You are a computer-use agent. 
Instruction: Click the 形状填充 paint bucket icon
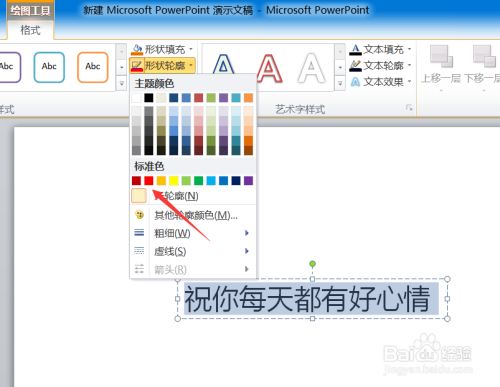click(137, 49)
